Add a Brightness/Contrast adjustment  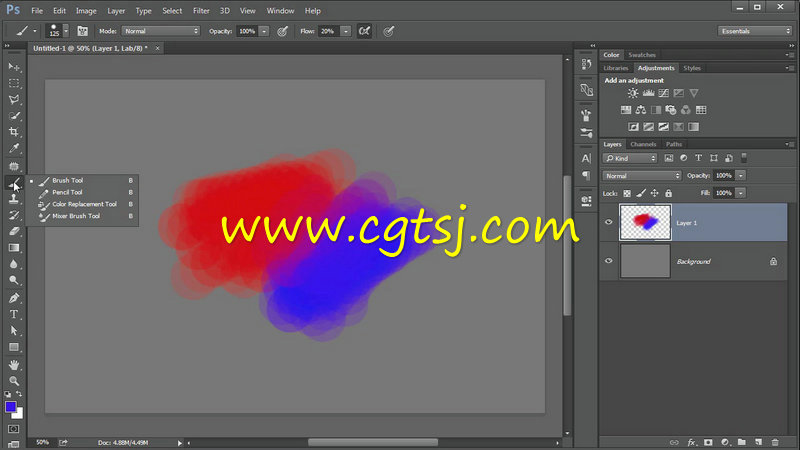(x=633, y=93)
